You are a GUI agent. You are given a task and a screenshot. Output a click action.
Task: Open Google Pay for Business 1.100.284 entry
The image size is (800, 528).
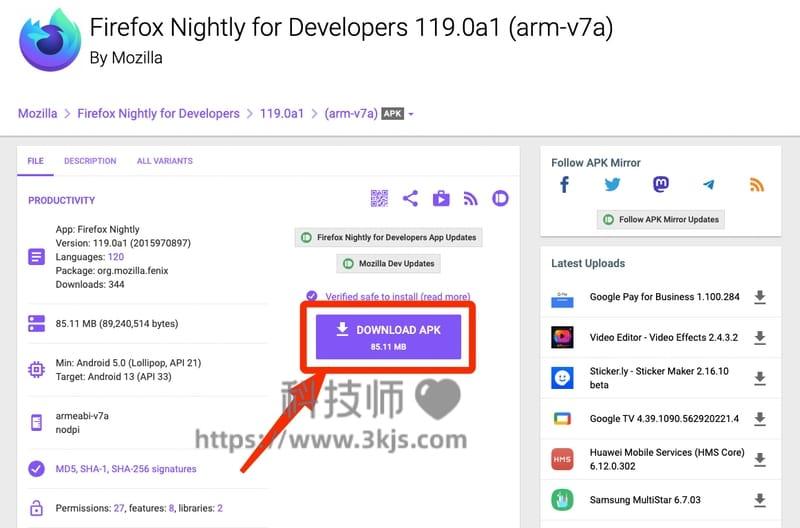coord(664,297)
